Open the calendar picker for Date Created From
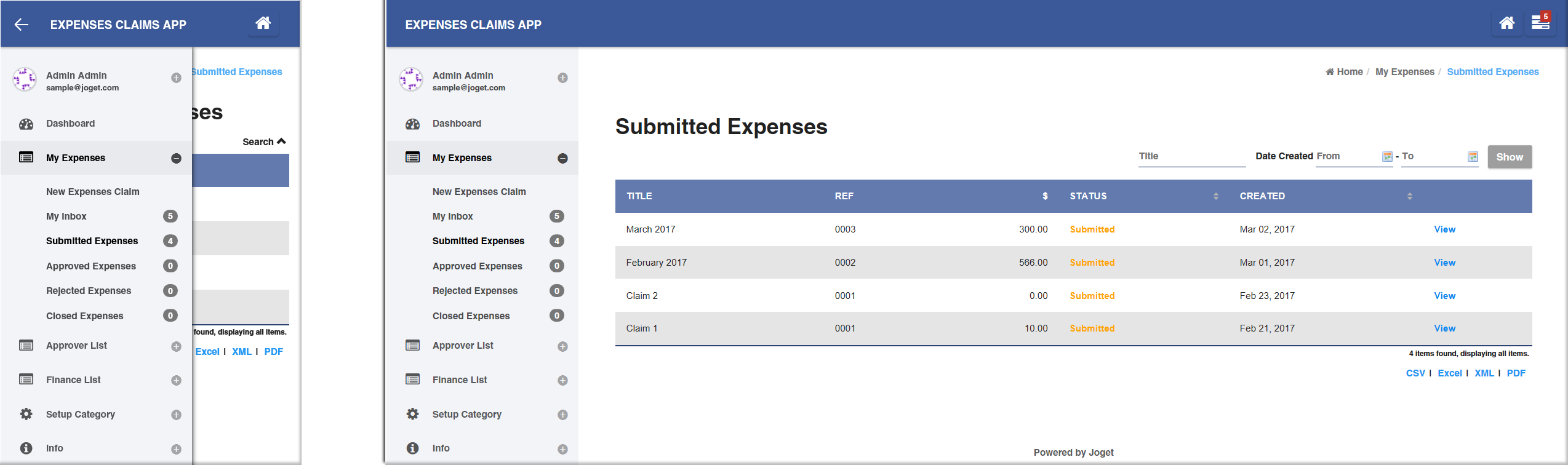 click(x=1387, y=157)
